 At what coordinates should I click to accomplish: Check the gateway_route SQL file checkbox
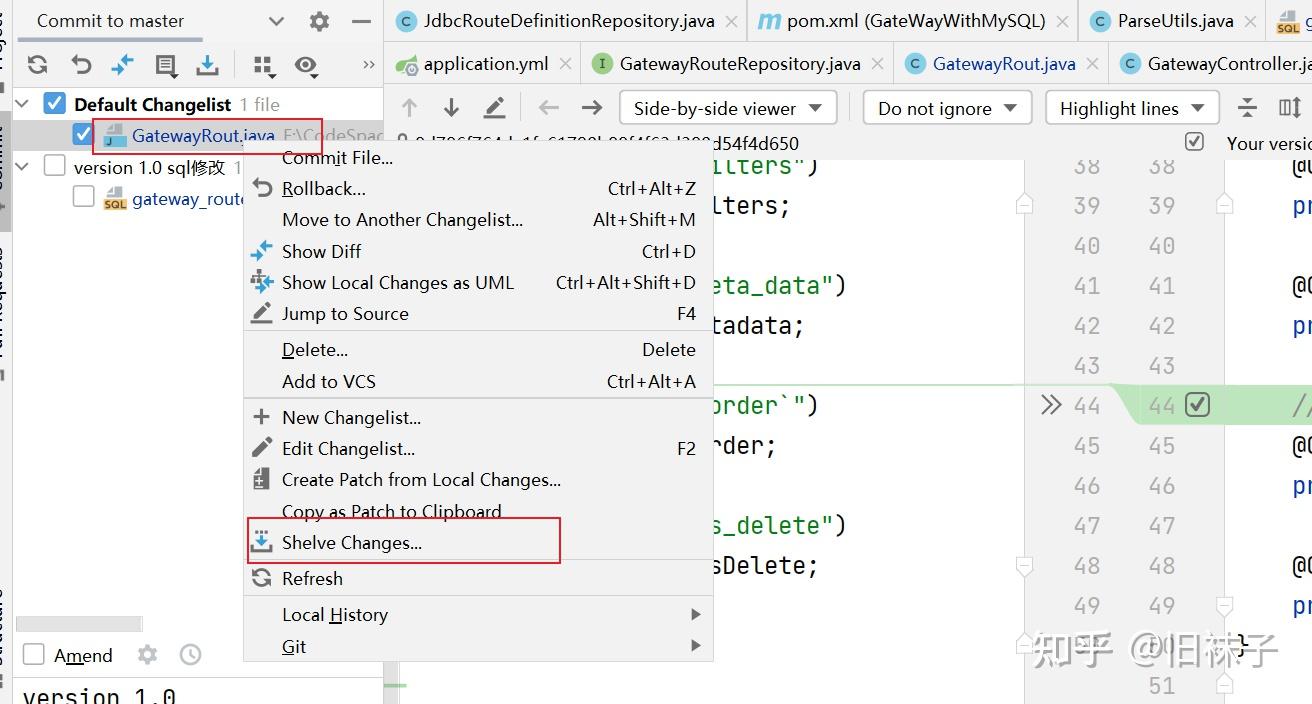click(x=84, y=198)
